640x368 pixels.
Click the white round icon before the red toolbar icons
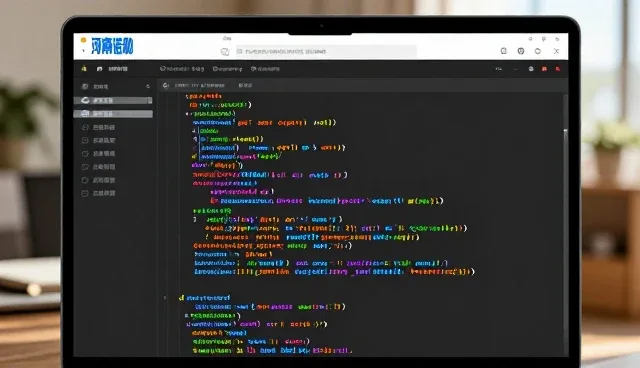pos(531,69)
